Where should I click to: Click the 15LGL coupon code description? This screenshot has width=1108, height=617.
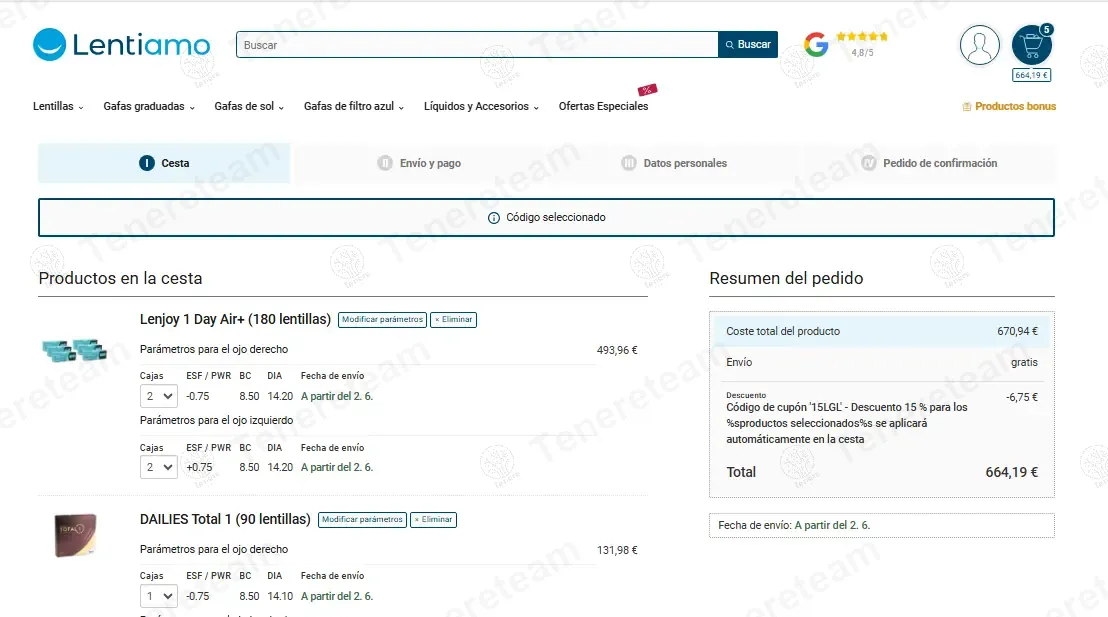847,423
